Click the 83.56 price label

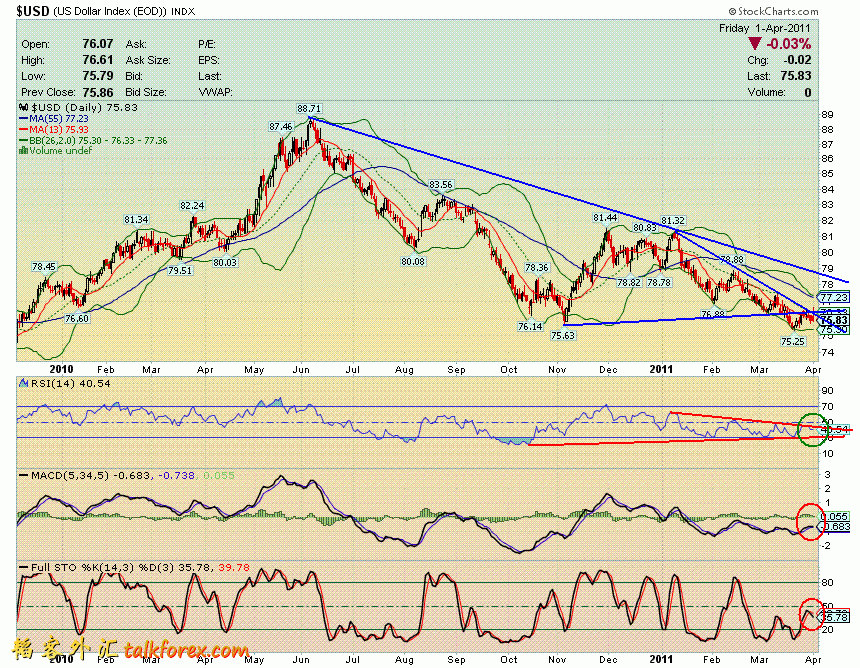(441, 185)
